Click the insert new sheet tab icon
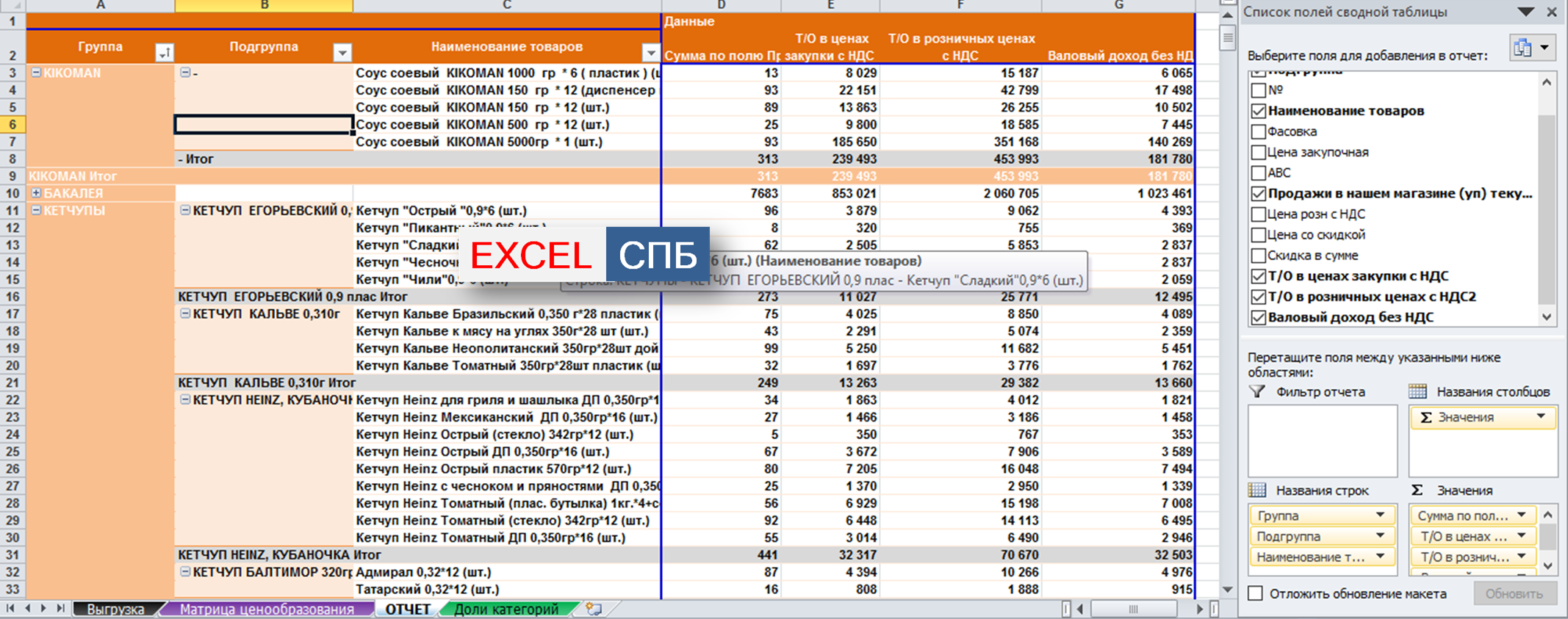 click(594, 609)
